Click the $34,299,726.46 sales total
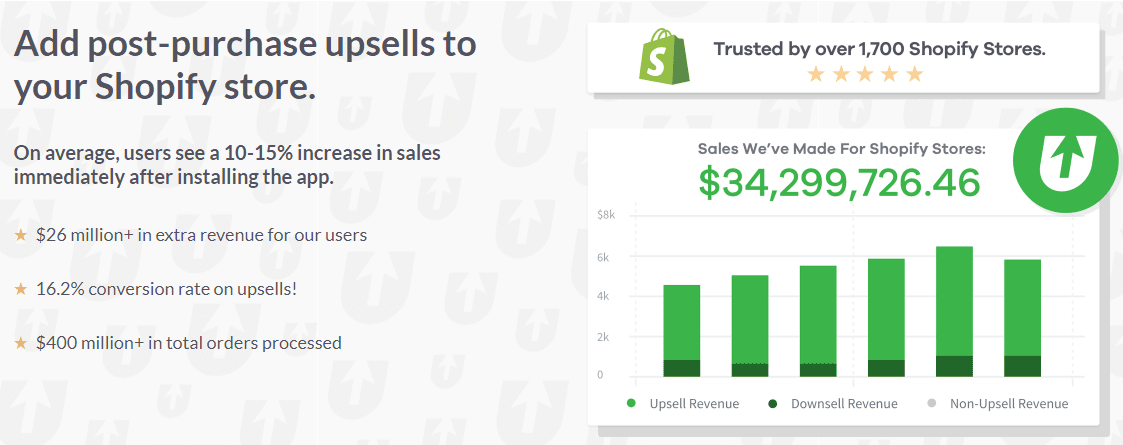Image resolution: width=1123 pixels, height=445 pixels. (839, 182)
